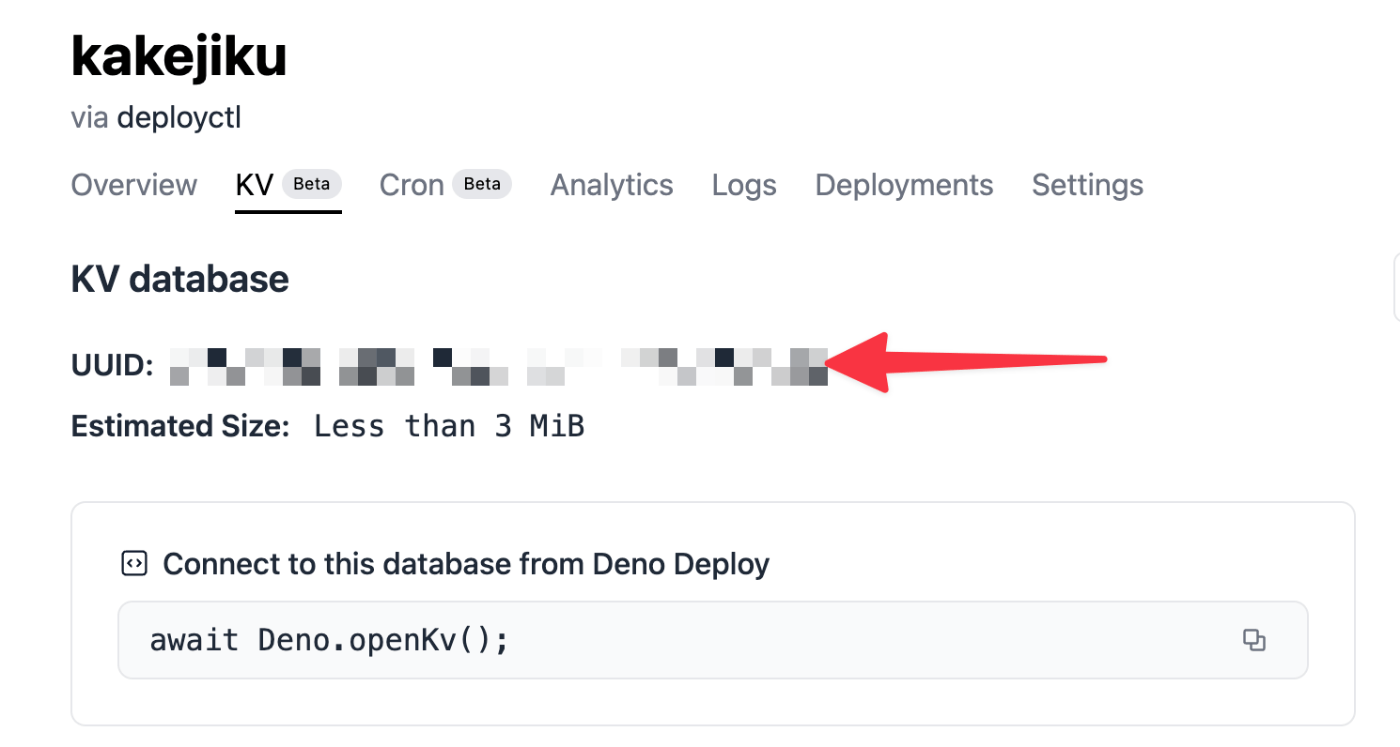Image resolution: width=1400 pixels, height=747 pixels.
Task: Click the 'UUID:' label
Action: (x=112, y=366)
